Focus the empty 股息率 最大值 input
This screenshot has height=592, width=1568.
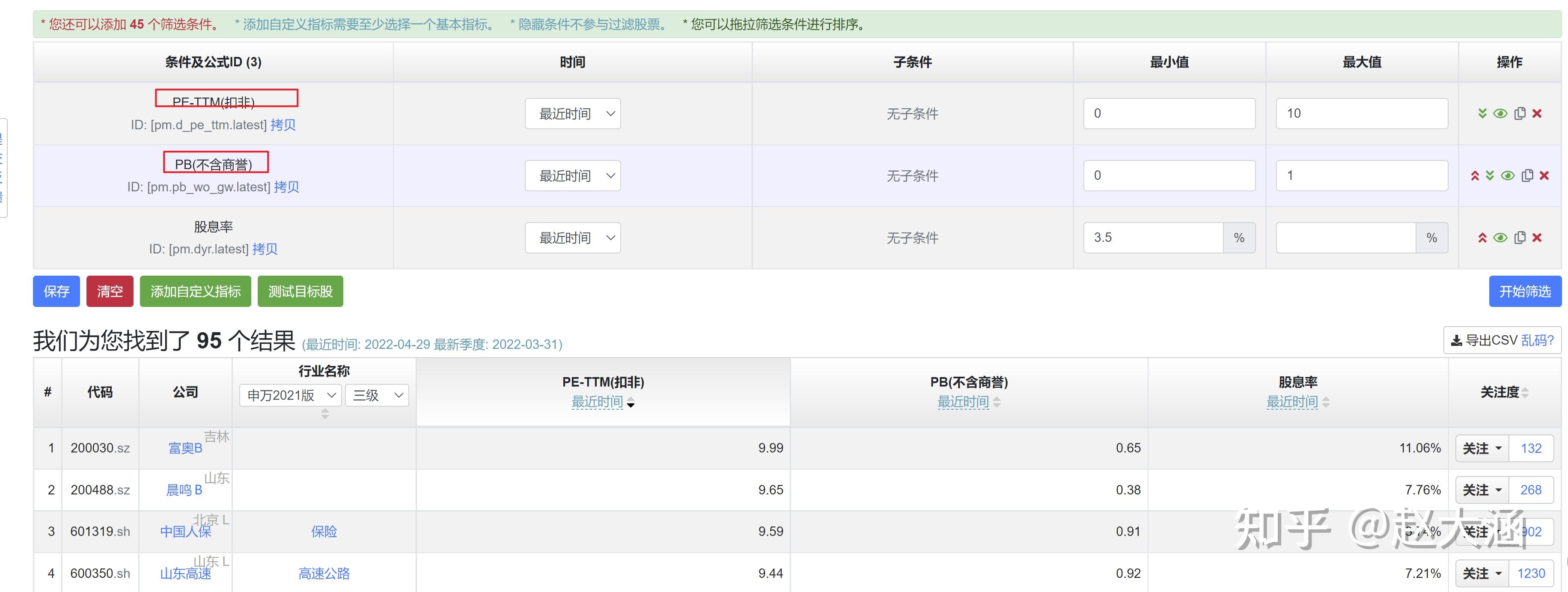pyautogui.click(x=1346, y=238)
